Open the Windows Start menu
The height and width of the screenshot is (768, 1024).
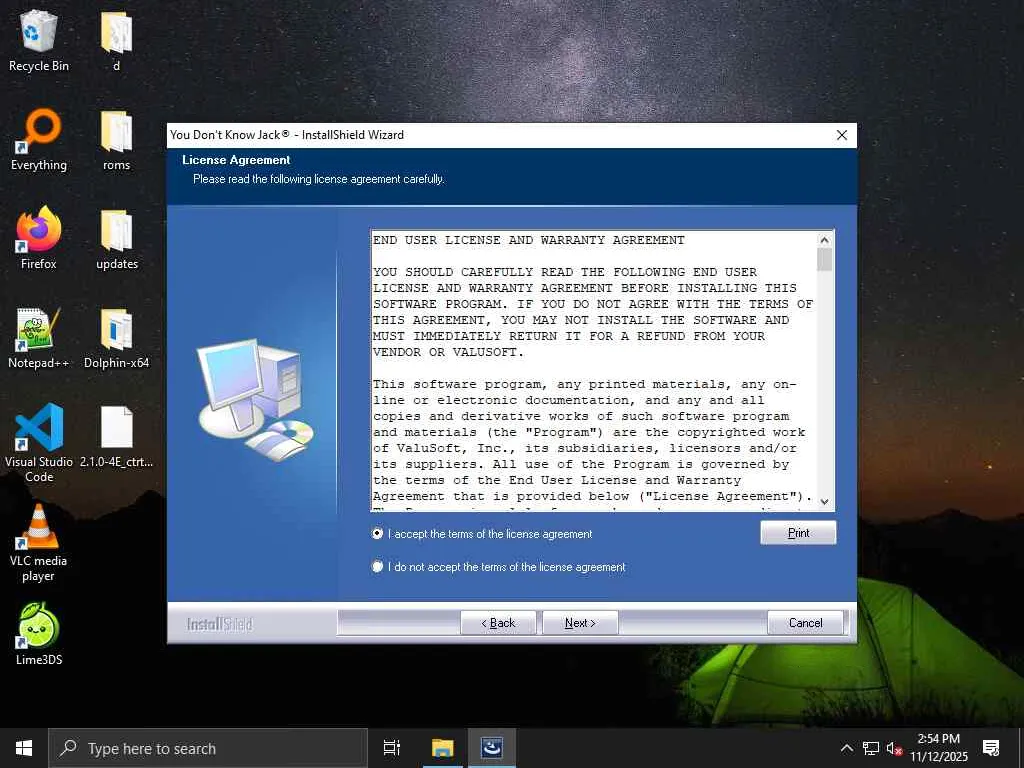tap(24, 748)
